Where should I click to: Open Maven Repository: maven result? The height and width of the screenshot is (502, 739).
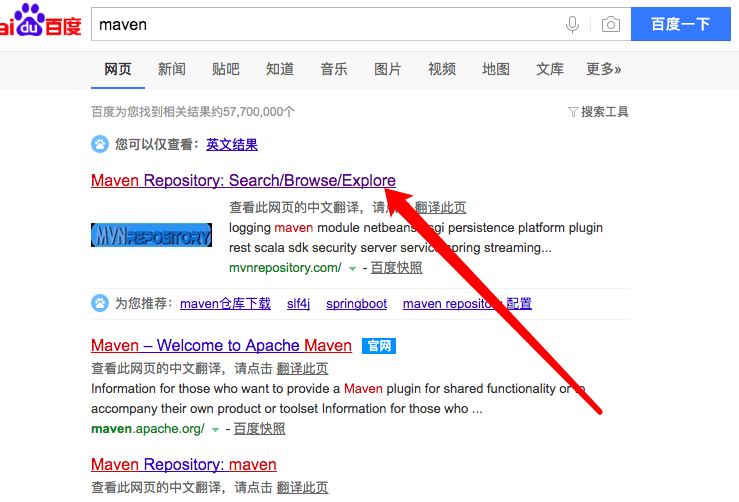point(184,465)
